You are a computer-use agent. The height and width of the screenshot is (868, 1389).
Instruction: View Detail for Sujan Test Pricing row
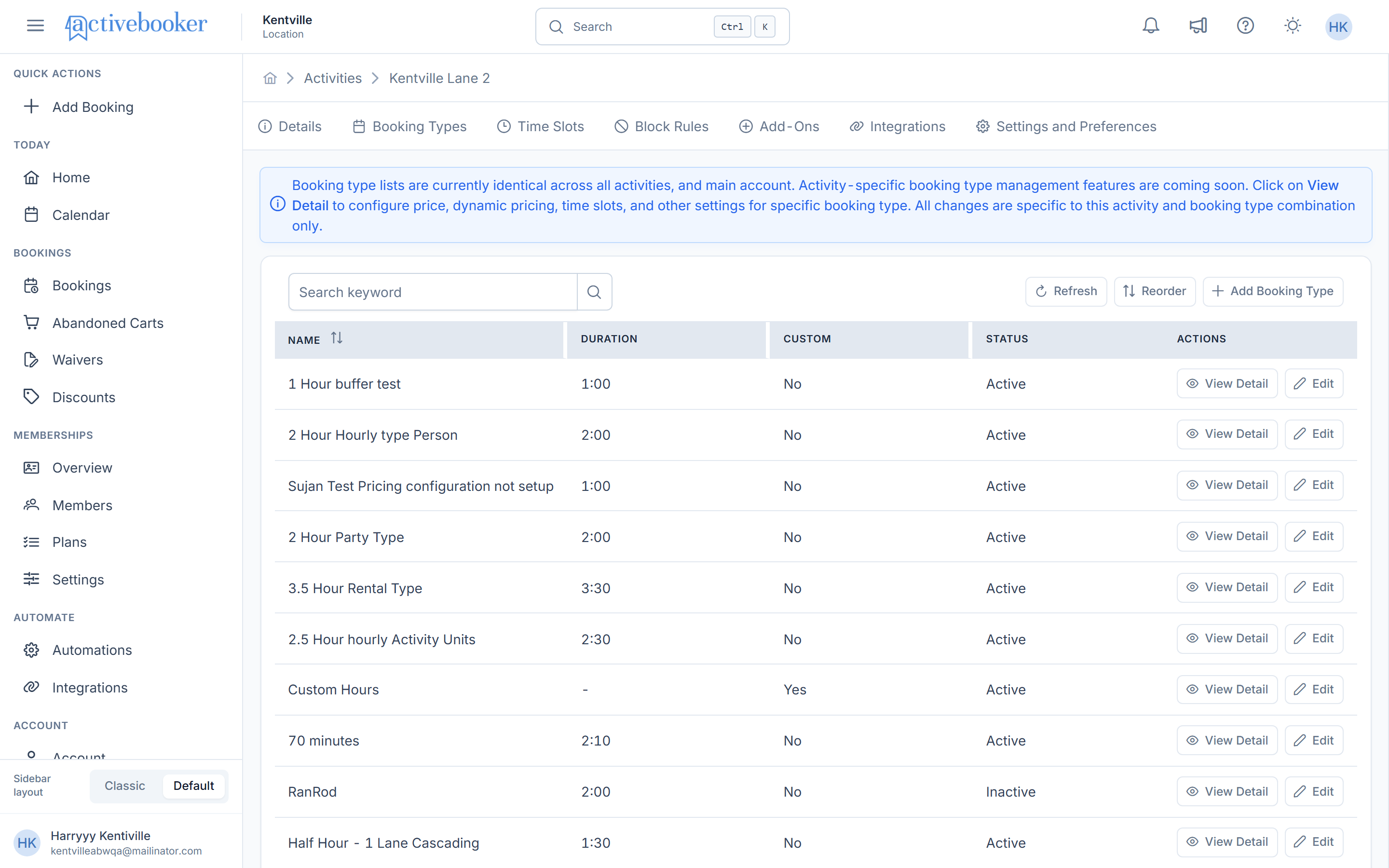point(1226,485)
